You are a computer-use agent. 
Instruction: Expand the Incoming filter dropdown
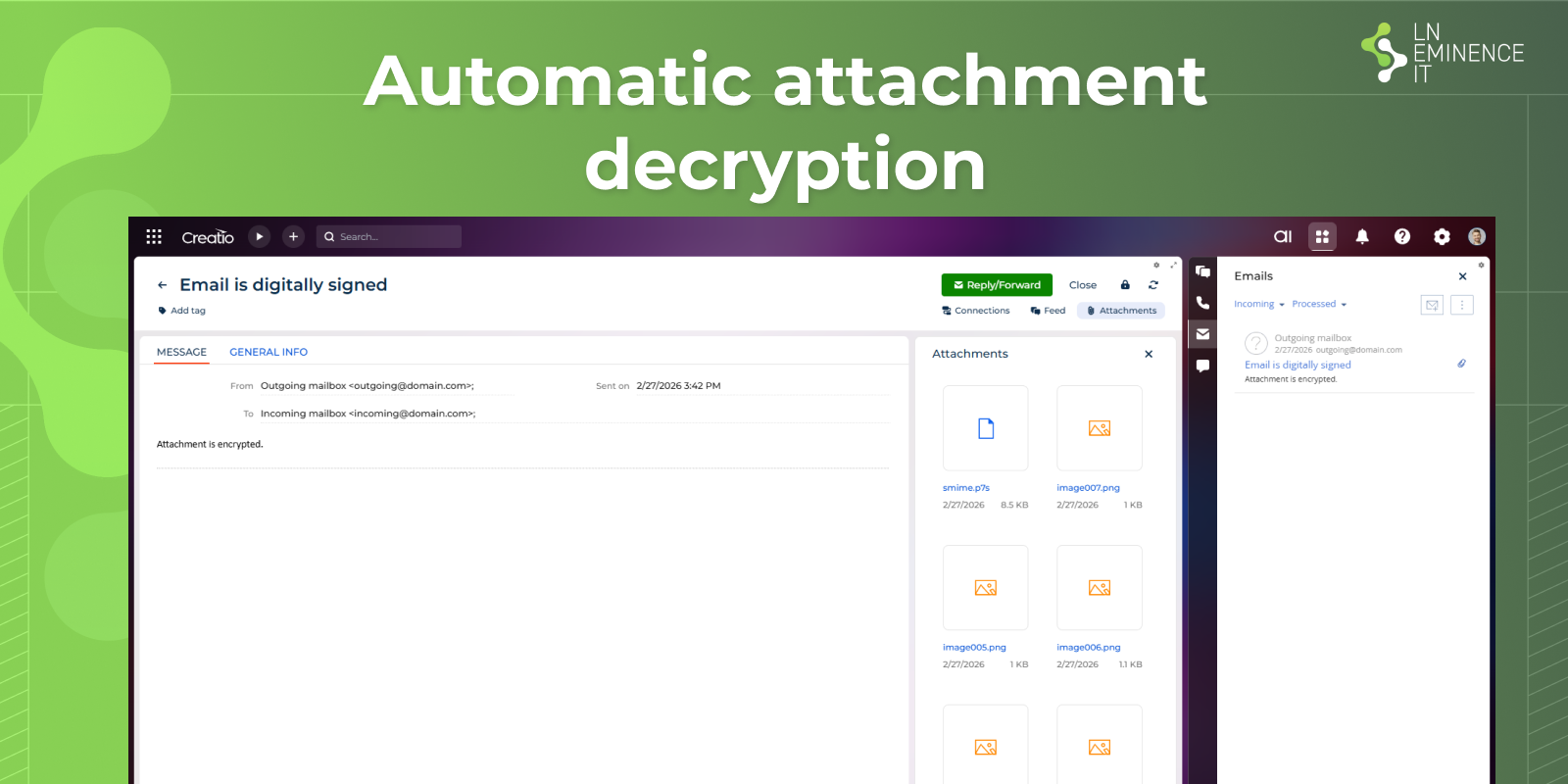1258,304
